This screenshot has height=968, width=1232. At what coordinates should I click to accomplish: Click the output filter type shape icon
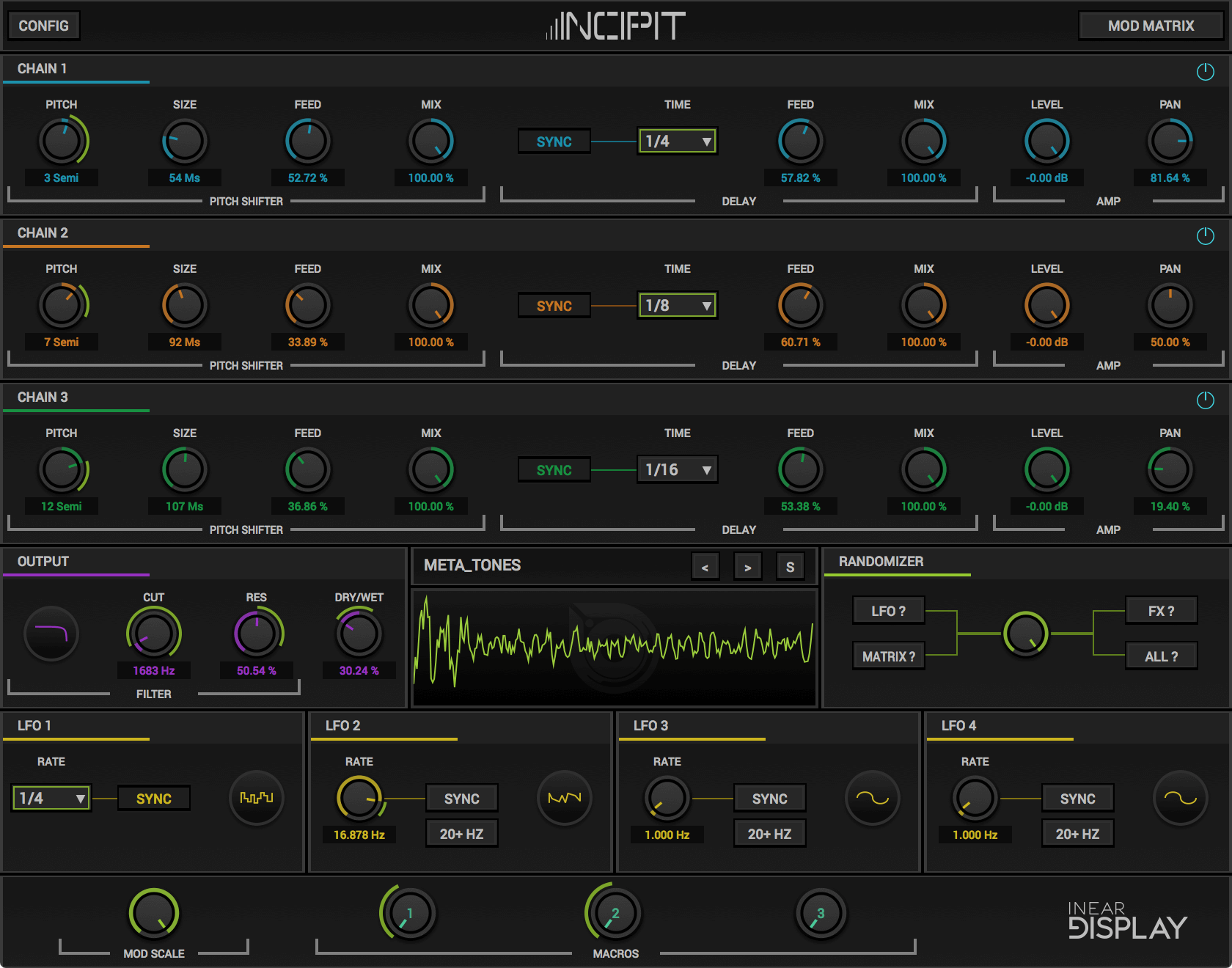(51, 634)
